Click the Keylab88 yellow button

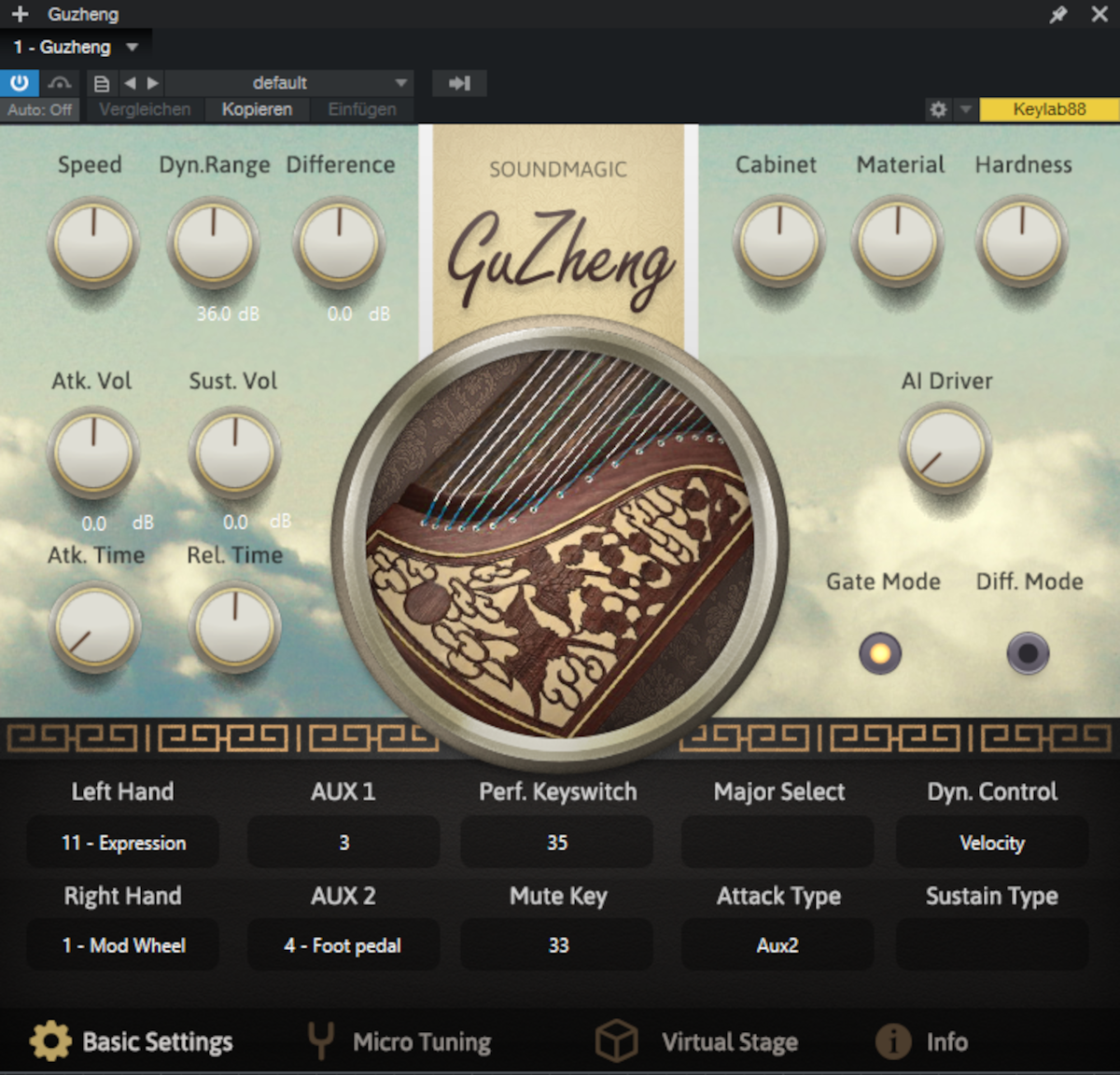click(x=1049, y=109)
